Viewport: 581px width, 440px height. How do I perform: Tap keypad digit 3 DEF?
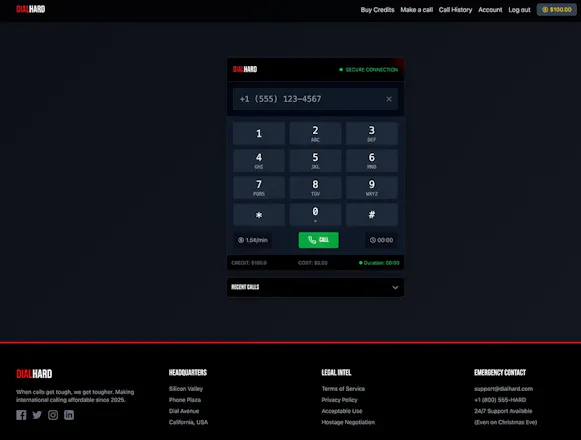[372, 133]
